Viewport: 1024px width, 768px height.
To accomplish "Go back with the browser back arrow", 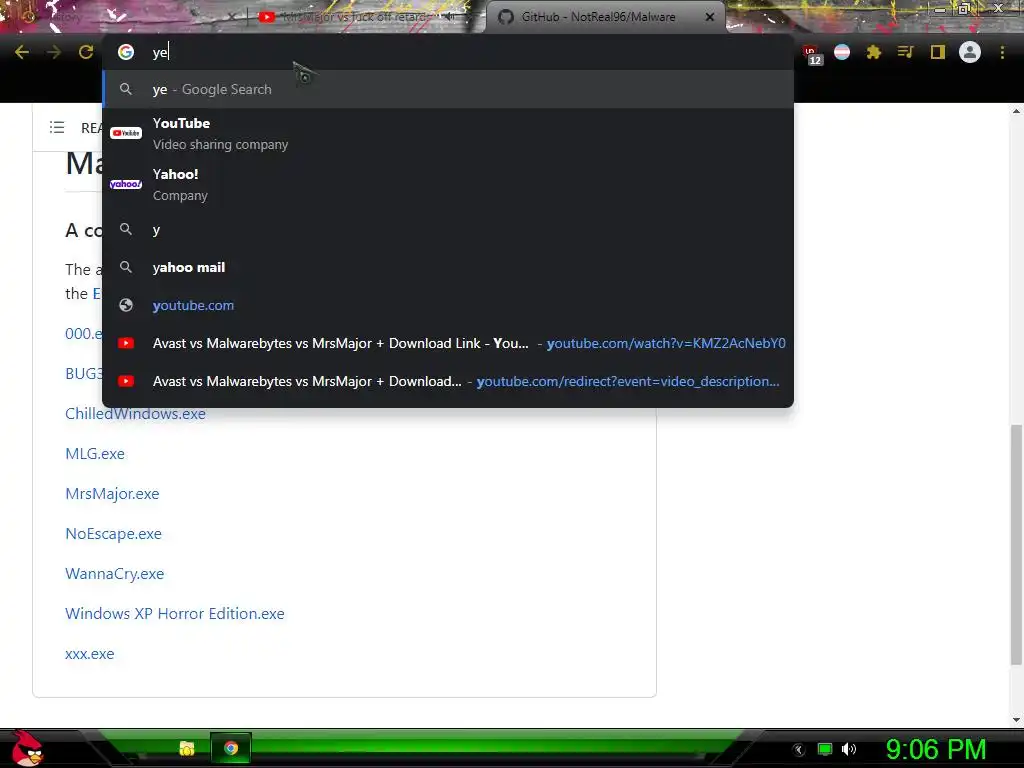I will tap(22, 52).
